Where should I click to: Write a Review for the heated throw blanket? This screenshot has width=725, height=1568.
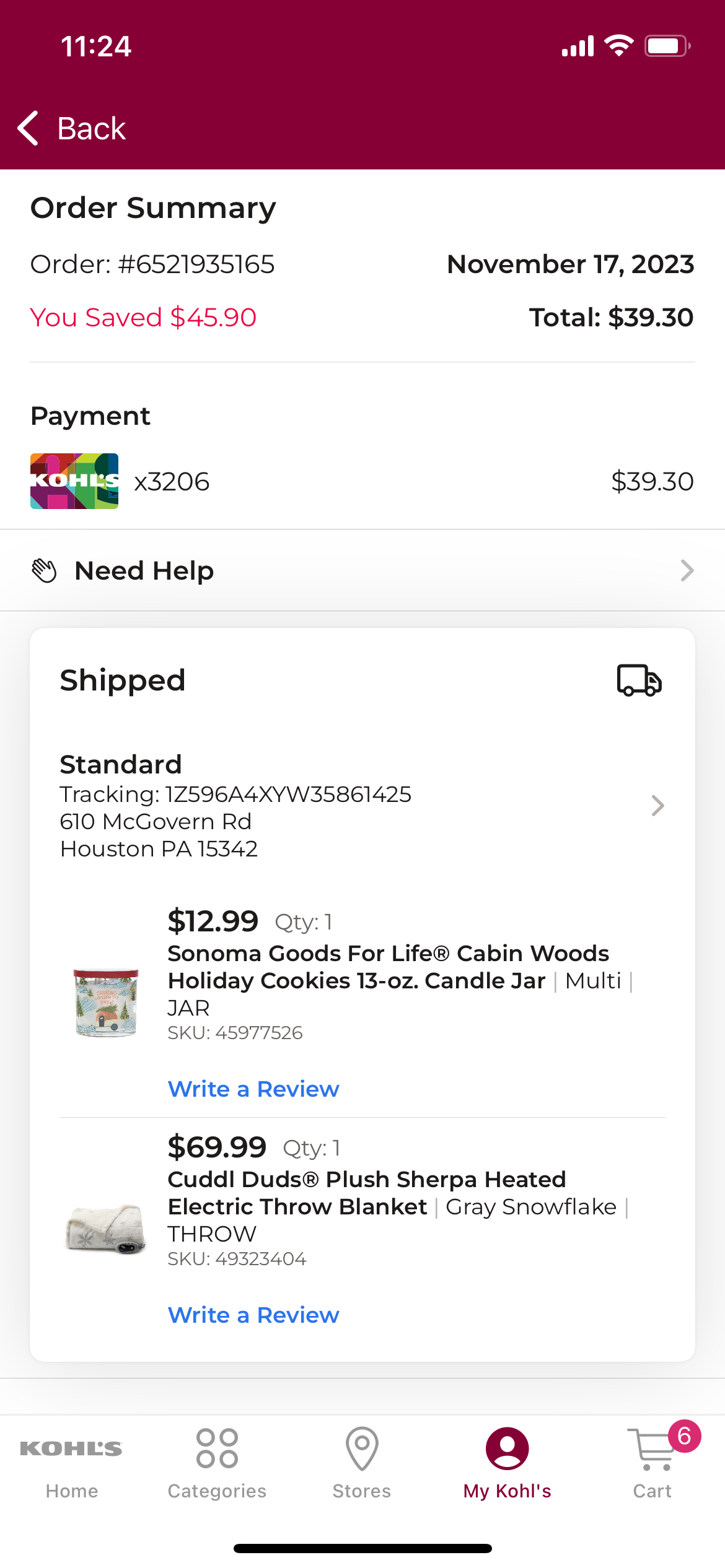pyautogui.click(x=253, y=1315)
